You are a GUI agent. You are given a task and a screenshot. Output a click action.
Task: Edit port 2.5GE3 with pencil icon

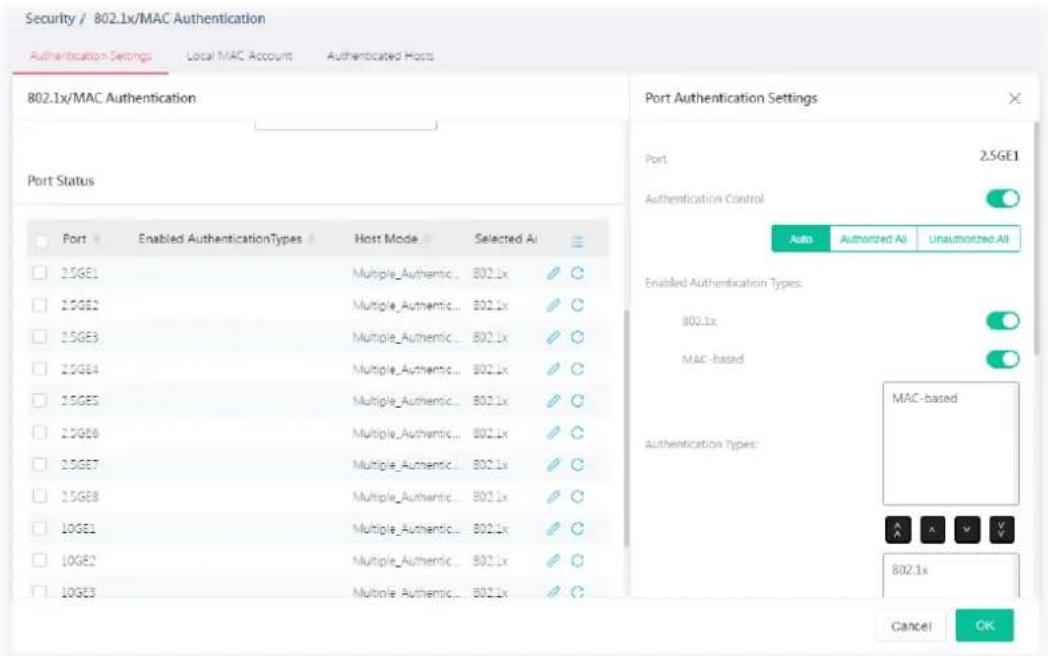click(x=553, y=337)
